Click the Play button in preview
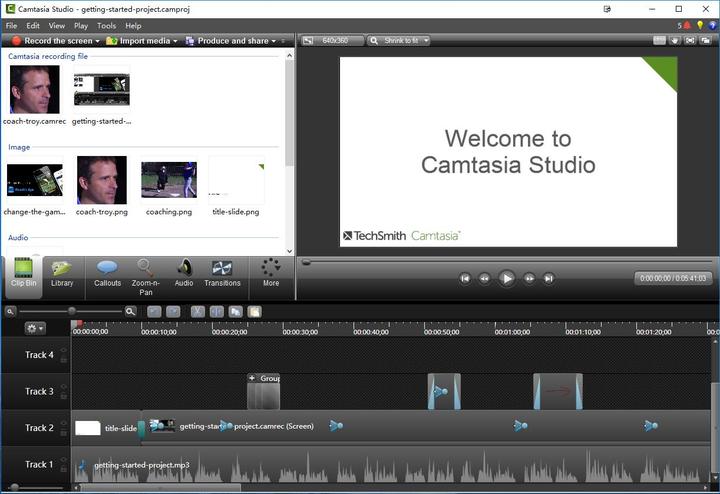This screenshot has height=494, width=720. click(x=506, y=278)
